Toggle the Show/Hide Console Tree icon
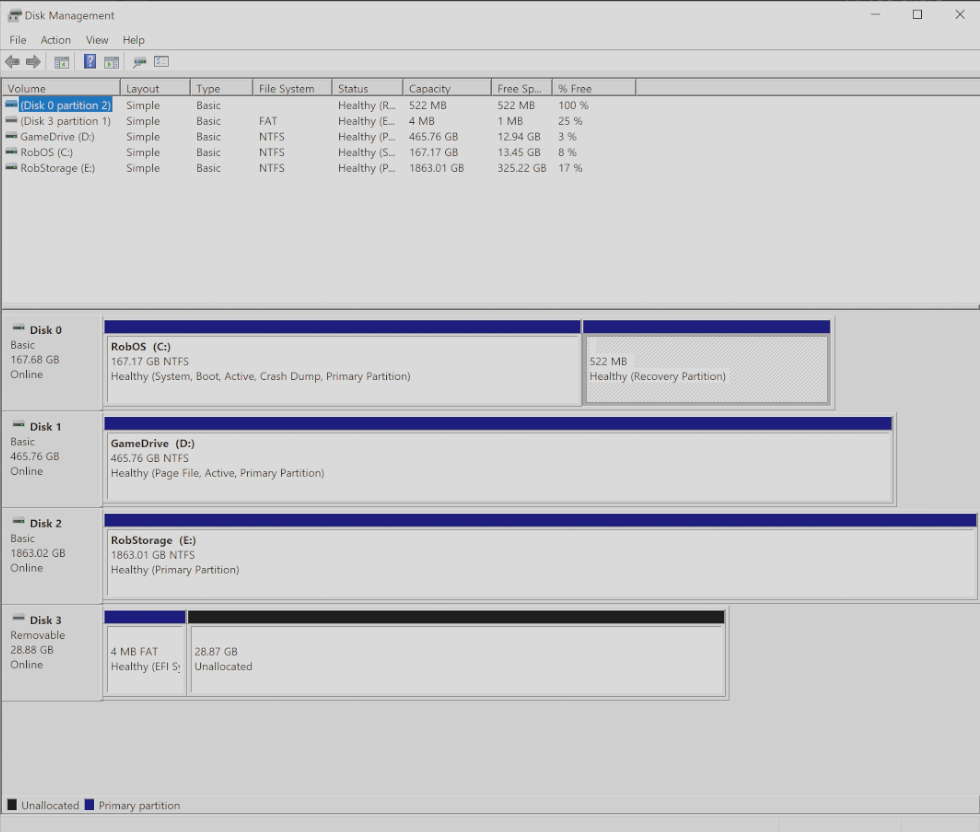Screen dimensions: 980x832 coord(62,62)
